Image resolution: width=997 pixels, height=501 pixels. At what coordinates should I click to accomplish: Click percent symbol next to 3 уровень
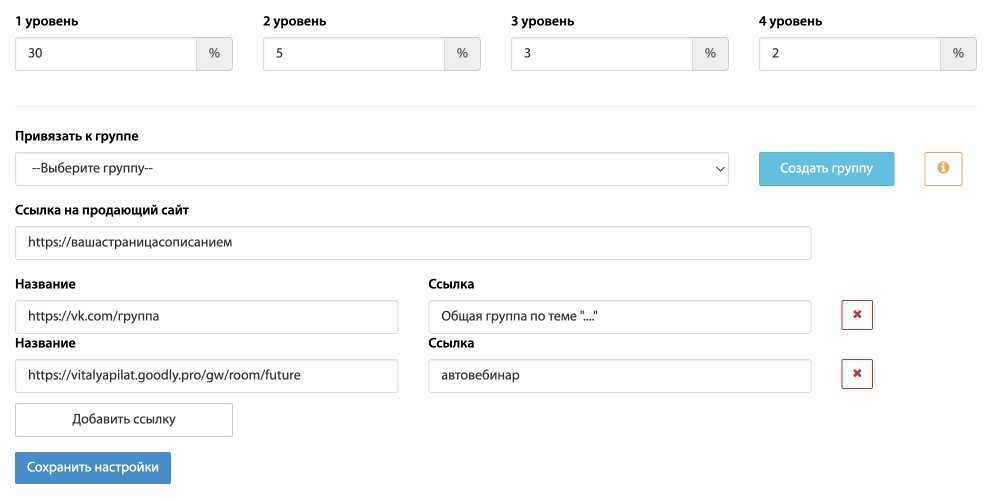(710, 53)
